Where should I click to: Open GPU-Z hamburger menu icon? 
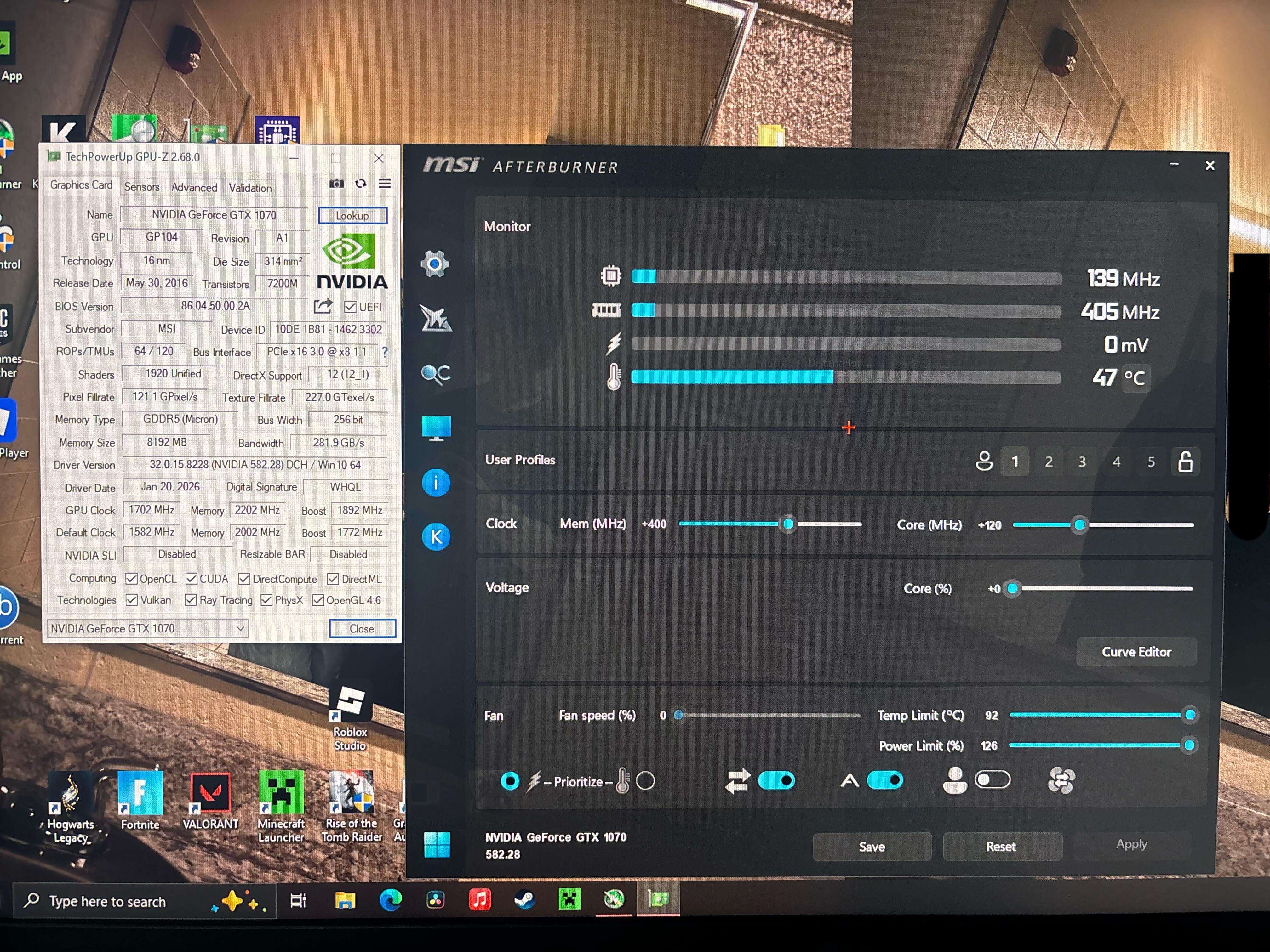pyautogui.click(x=385, y=184)
